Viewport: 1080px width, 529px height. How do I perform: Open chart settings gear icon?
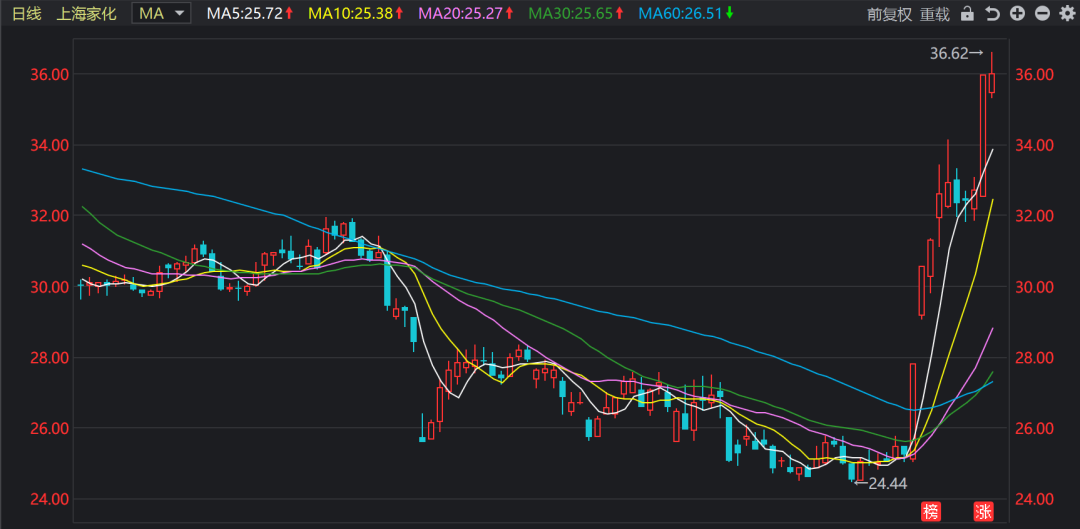[1066, 14]
